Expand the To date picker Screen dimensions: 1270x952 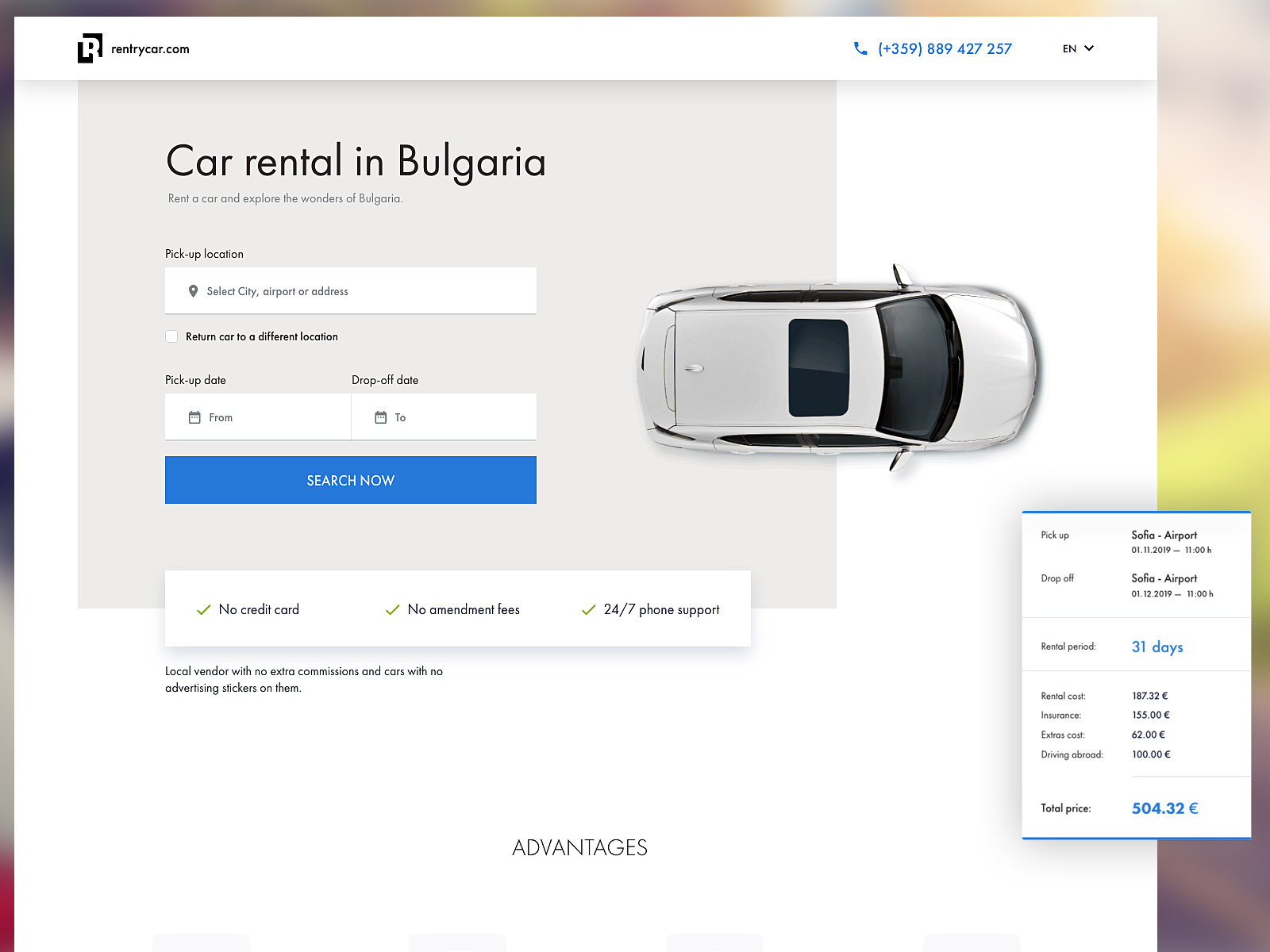tap(444, 416)
